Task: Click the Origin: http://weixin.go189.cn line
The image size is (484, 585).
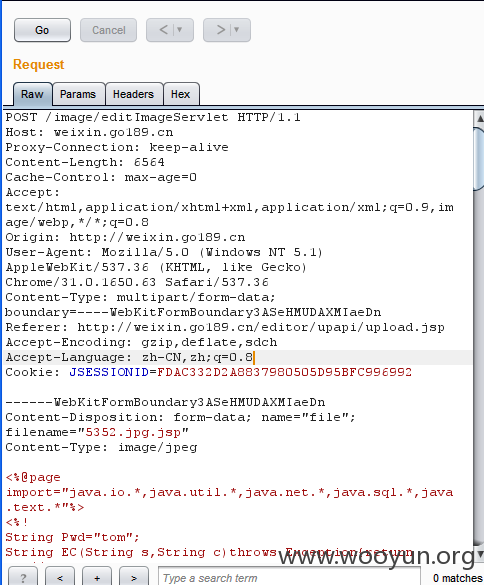Action: (125, 237)
